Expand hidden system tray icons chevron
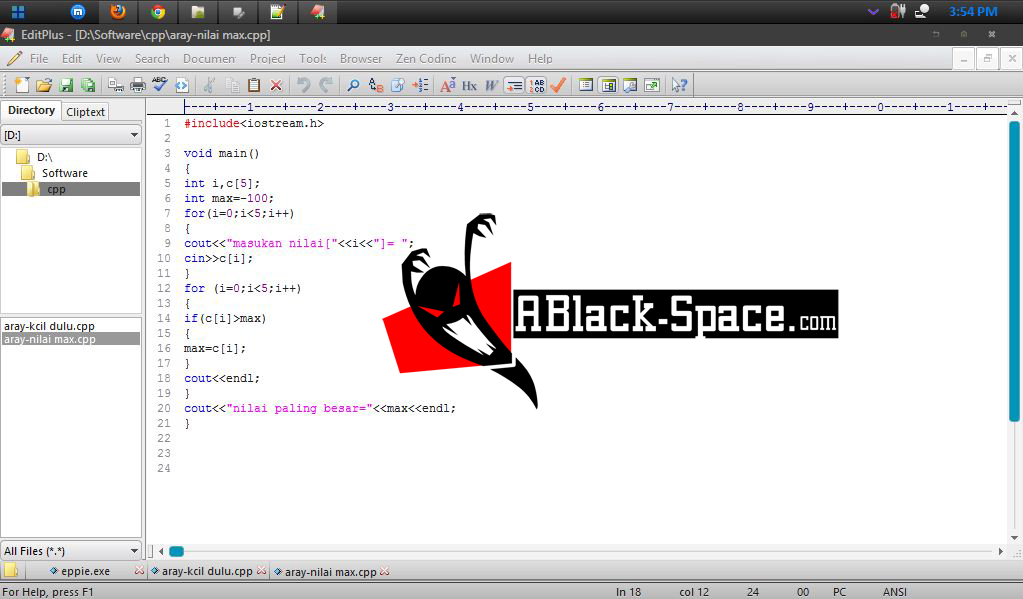Viewport: 1023px width, 599px height. [x=873, y=12]
